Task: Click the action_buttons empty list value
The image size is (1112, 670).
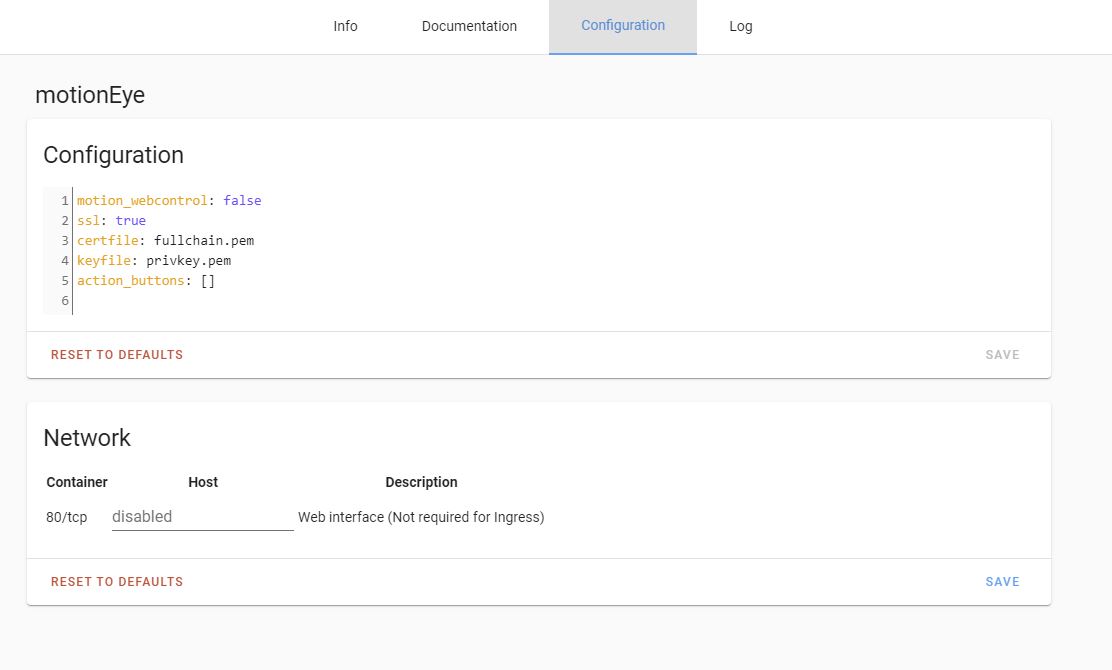Action: (207, 280)
